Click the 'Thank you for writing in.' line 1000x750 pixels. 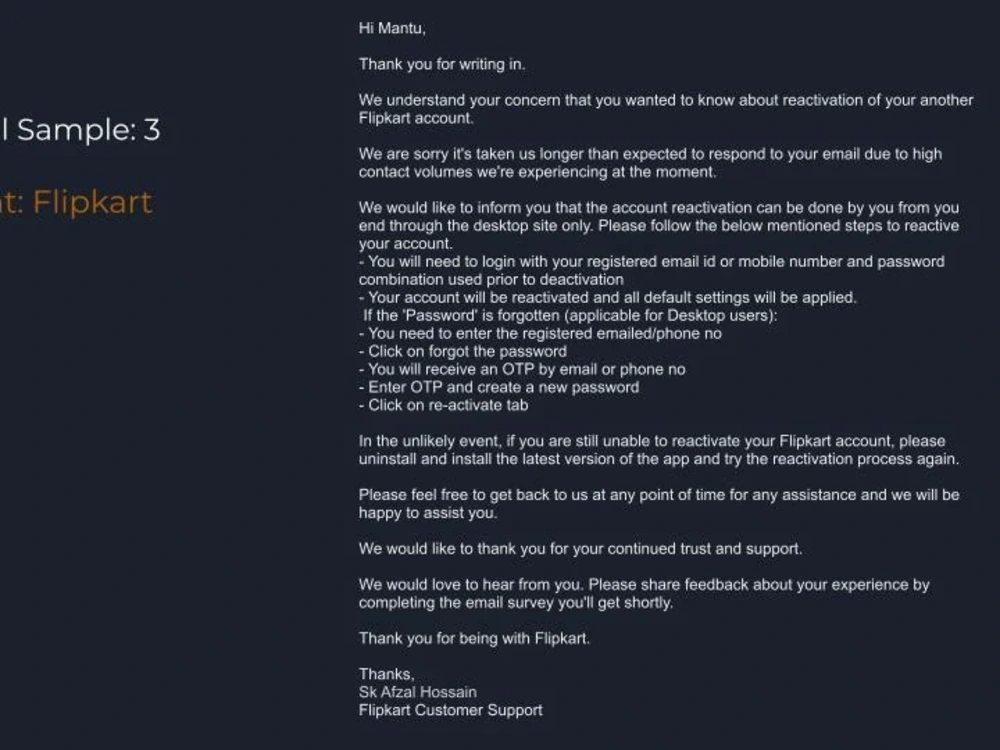pos(442,64)
